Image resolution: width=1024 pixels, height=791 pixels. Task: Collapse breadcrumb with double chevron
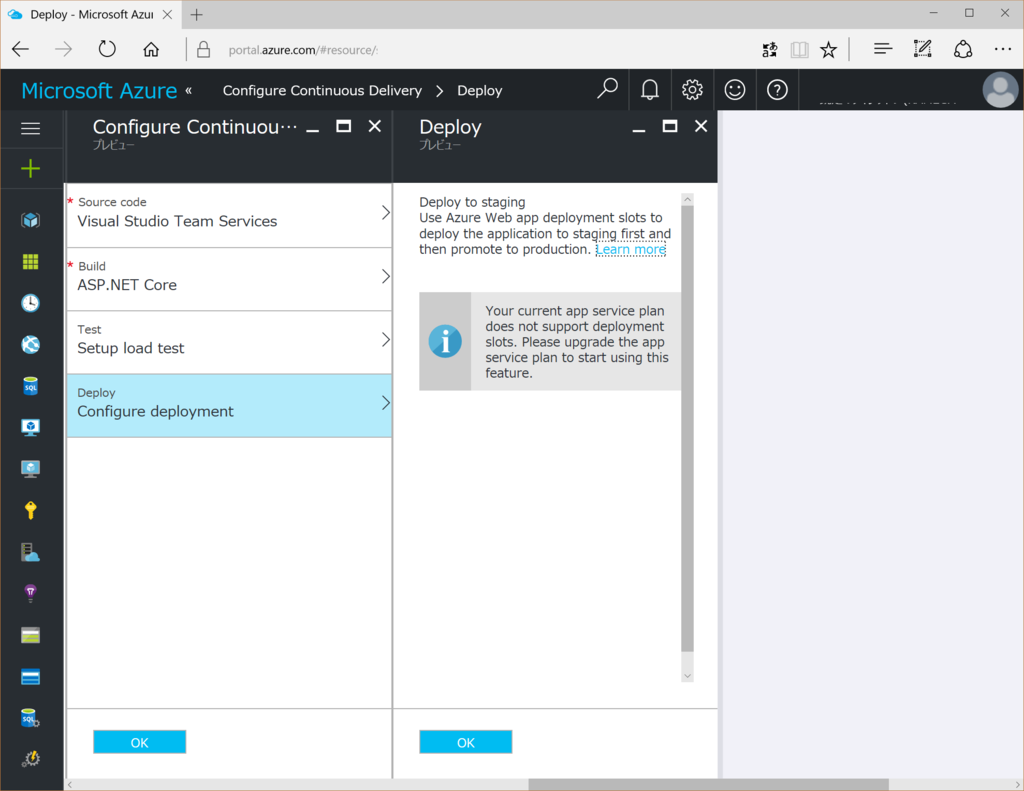click(189, 90)
